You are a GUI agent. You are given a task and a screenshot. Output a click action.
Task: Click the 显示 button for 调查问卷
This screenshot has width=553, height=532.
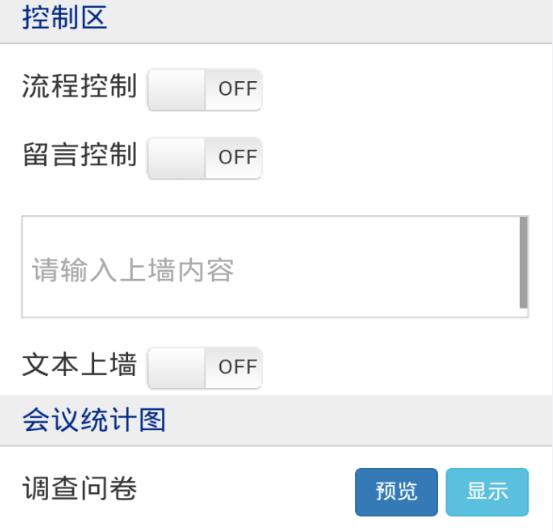click(x=487, y=492)
